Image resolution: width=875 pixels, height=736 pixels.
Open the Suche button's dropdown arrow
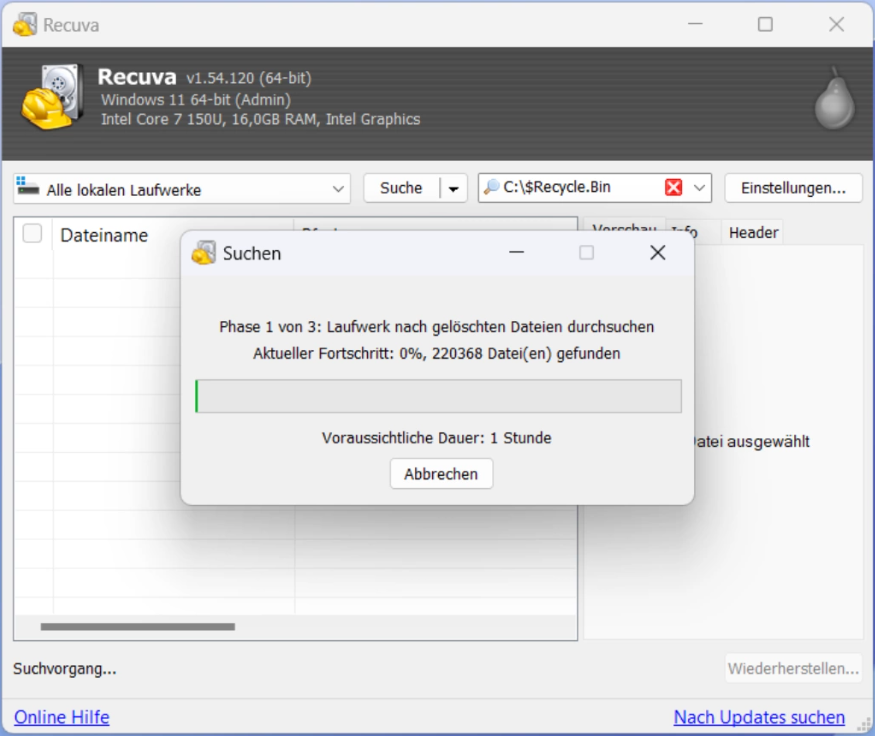[454, 189]
